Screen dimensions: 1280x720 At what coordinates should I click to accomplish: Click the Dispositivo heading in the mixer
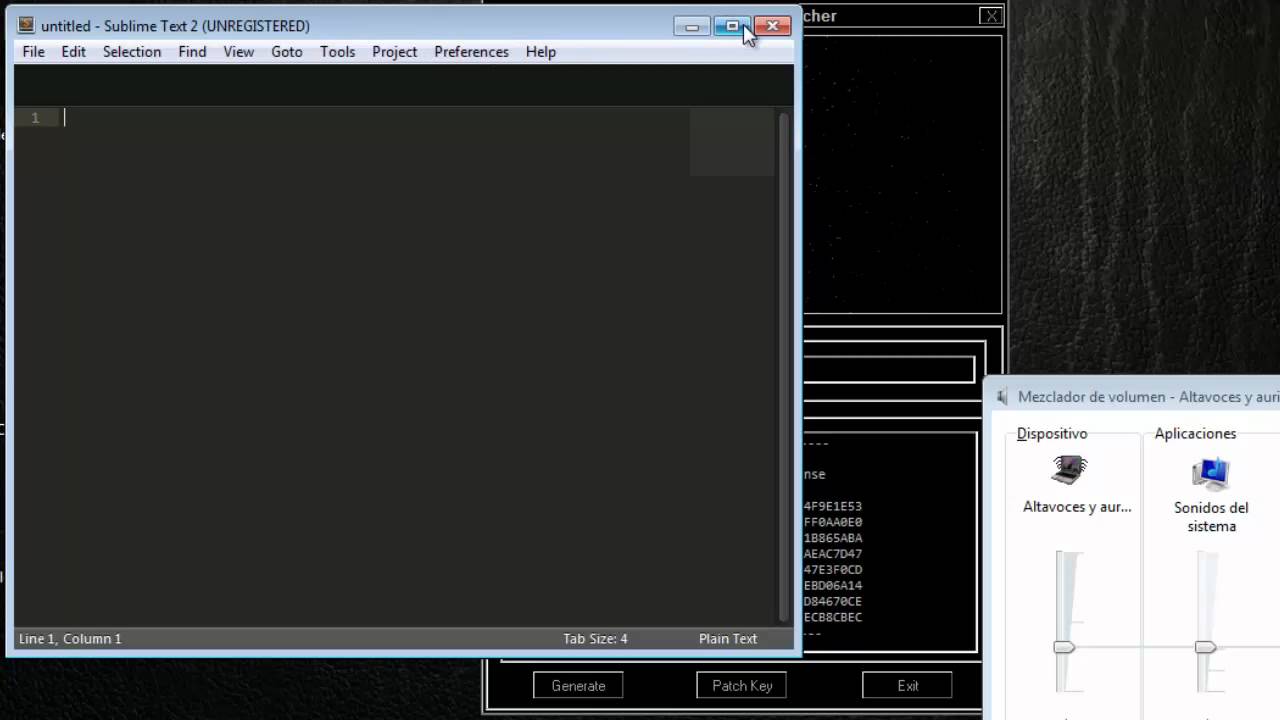(1052, 434)
